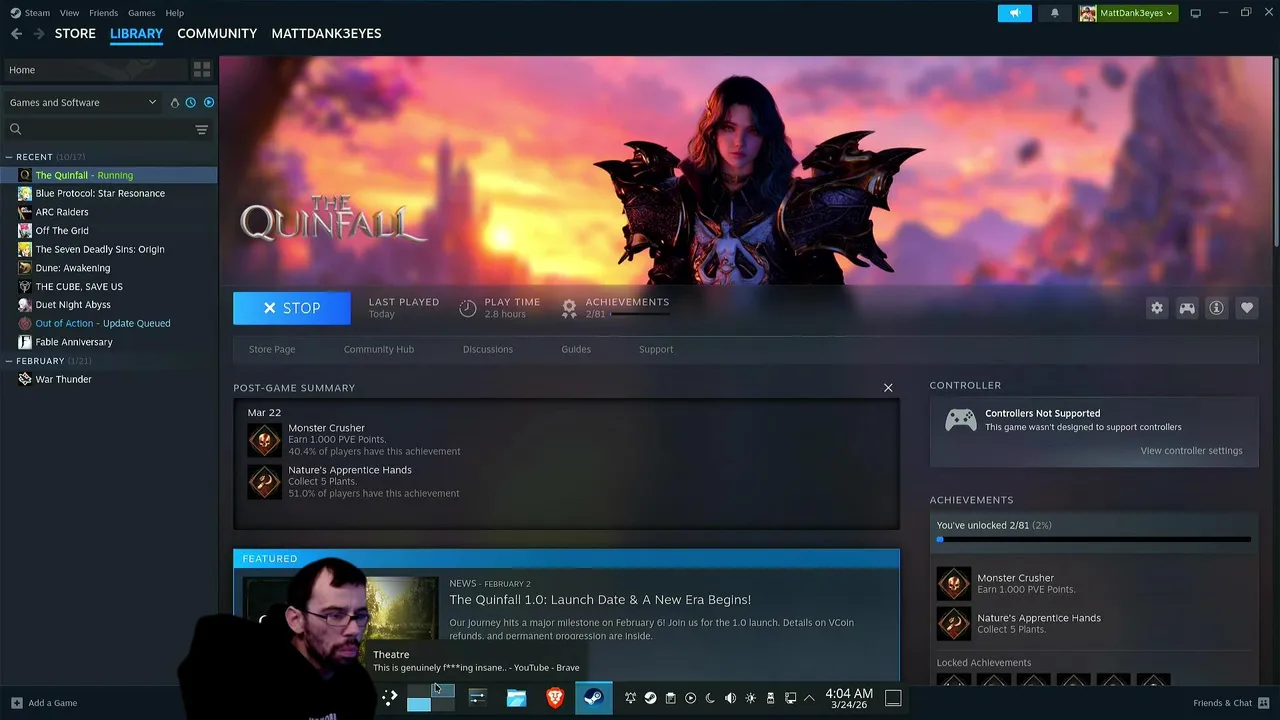
Task: Open the night light moon tray icon
Action: 710,698
